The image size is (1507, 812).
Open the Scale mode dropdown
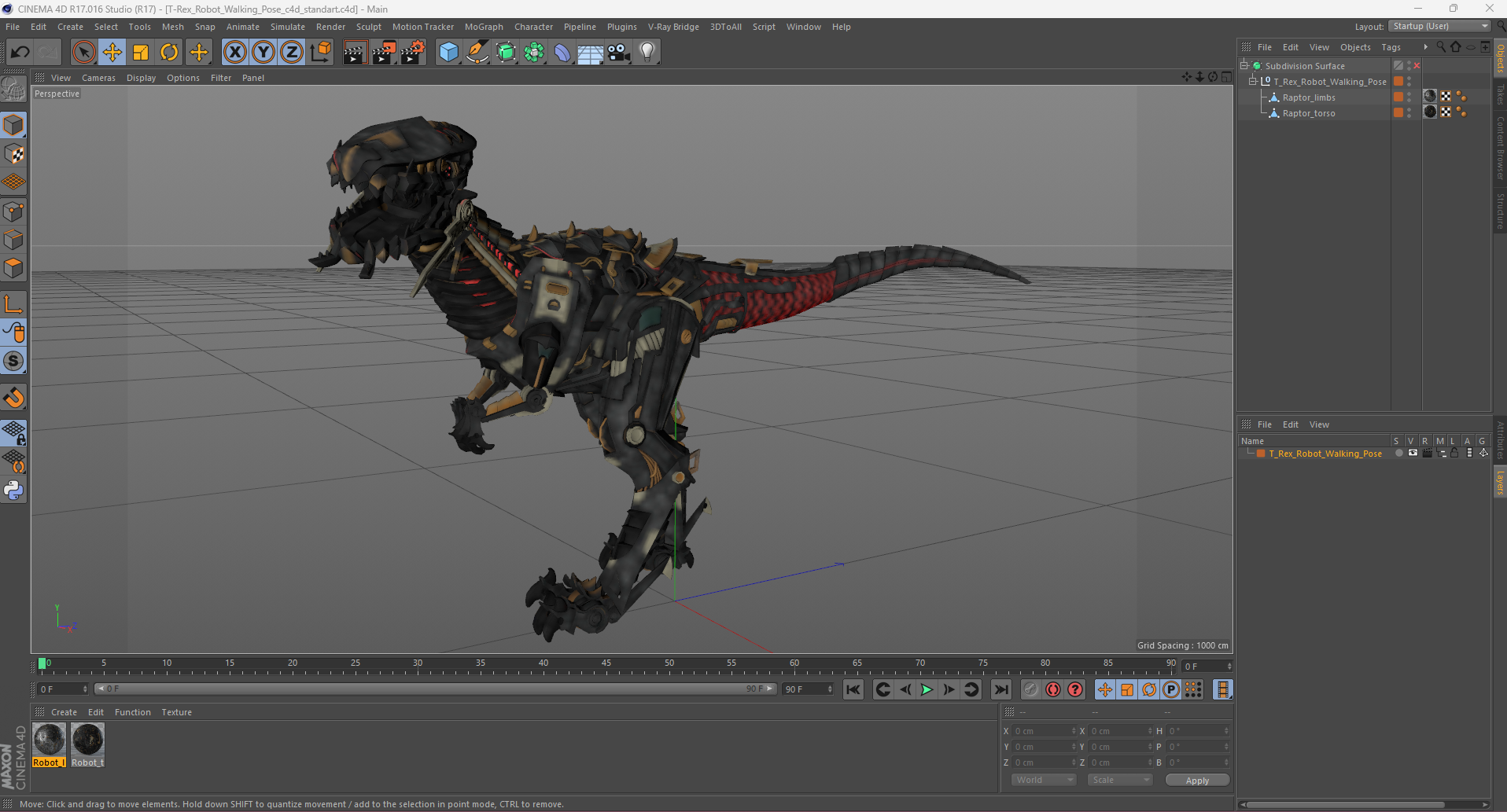point(1120,780)
